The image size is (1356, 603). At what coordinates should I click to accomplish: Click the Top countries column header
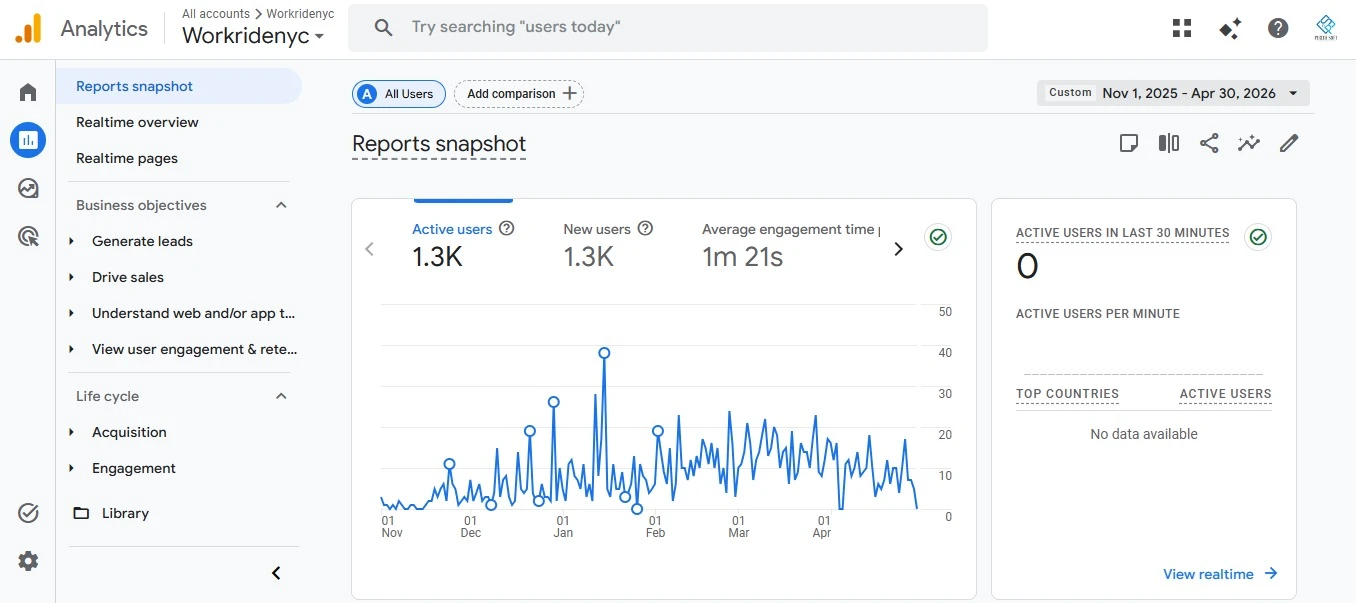[1067, 394]
